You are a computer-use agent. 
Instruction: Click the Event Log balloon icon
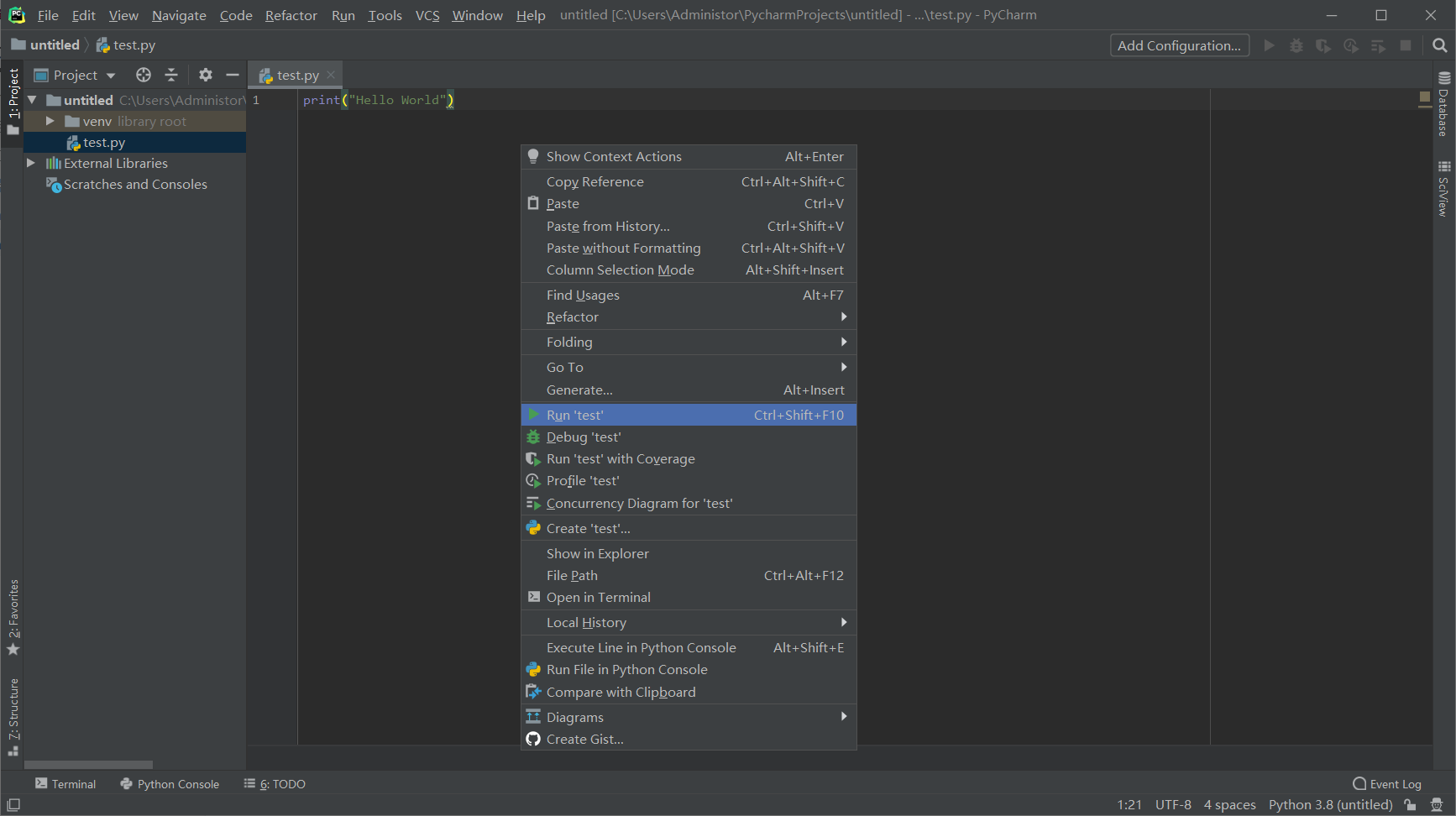point(1359,783)
